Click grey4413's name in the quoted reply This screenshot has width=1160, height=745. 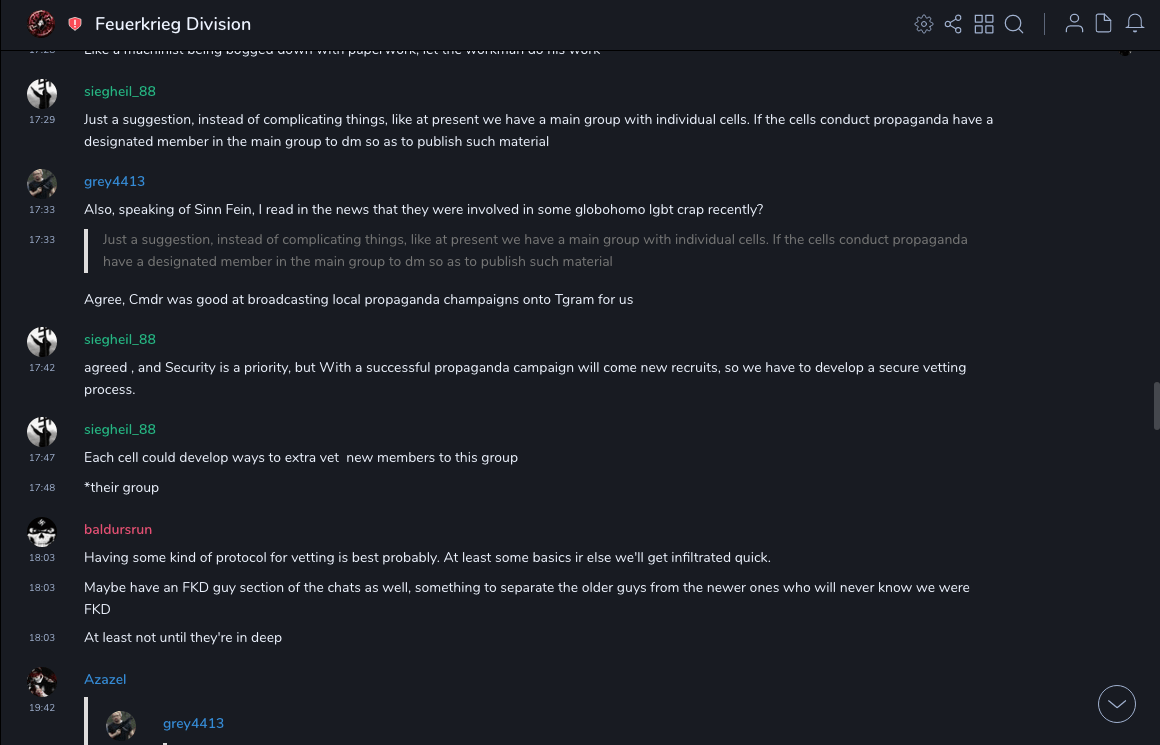pos(193,723)
